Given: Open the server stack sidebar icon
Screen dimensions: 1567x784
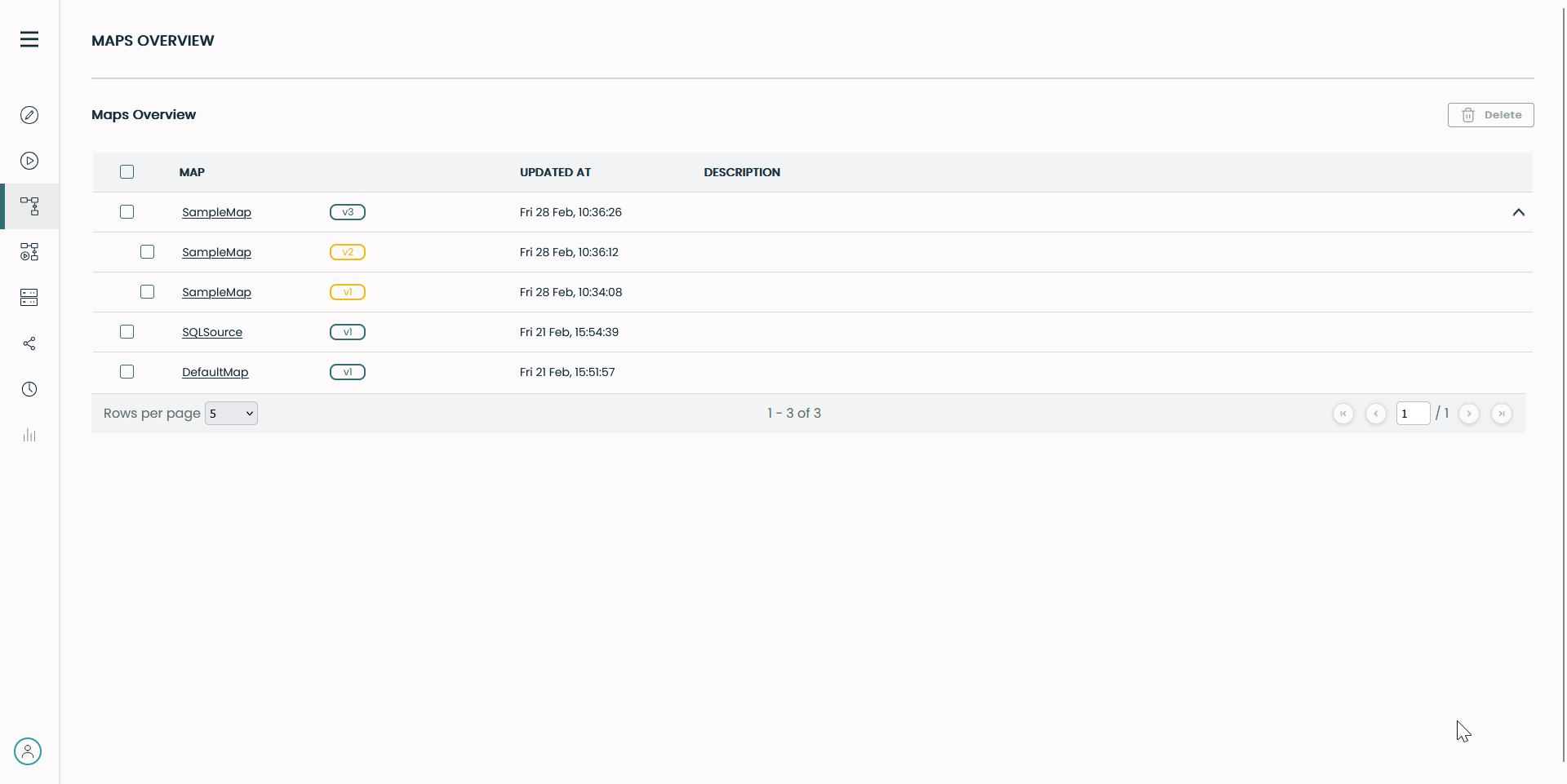Looking at the screenshot, I should (x=29, y=298).
